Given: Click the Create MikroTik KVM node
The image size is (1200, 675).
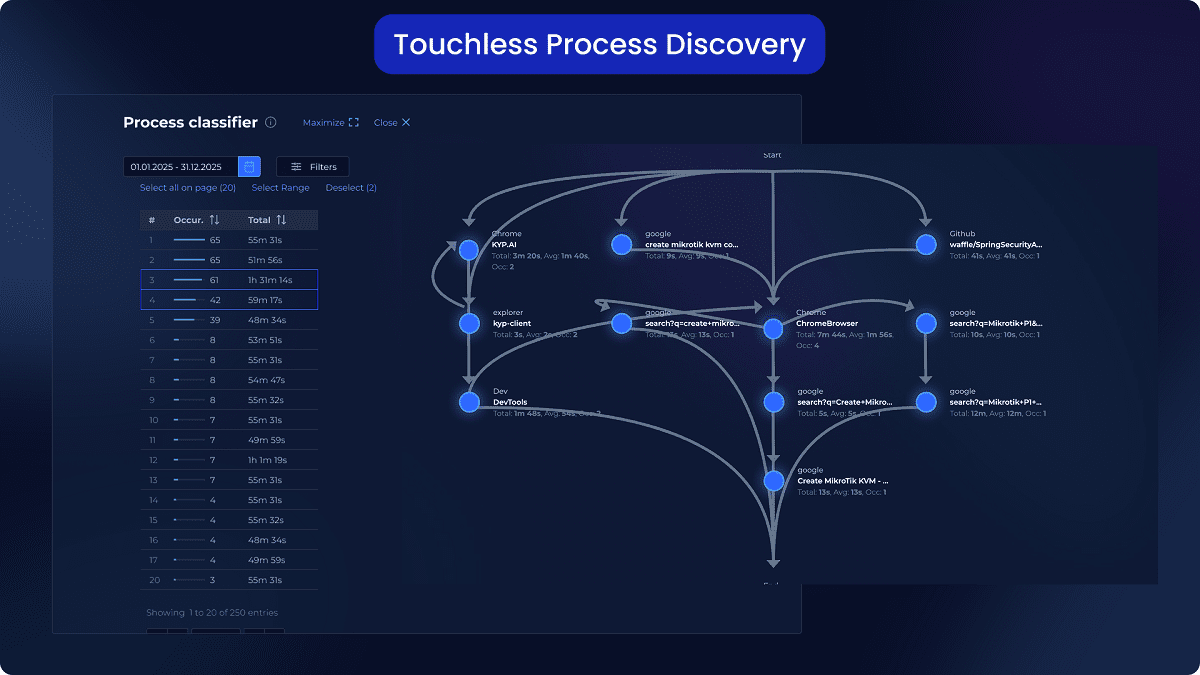Looking at the screenshot, I should pyautogui.click(x=773, y=480).
